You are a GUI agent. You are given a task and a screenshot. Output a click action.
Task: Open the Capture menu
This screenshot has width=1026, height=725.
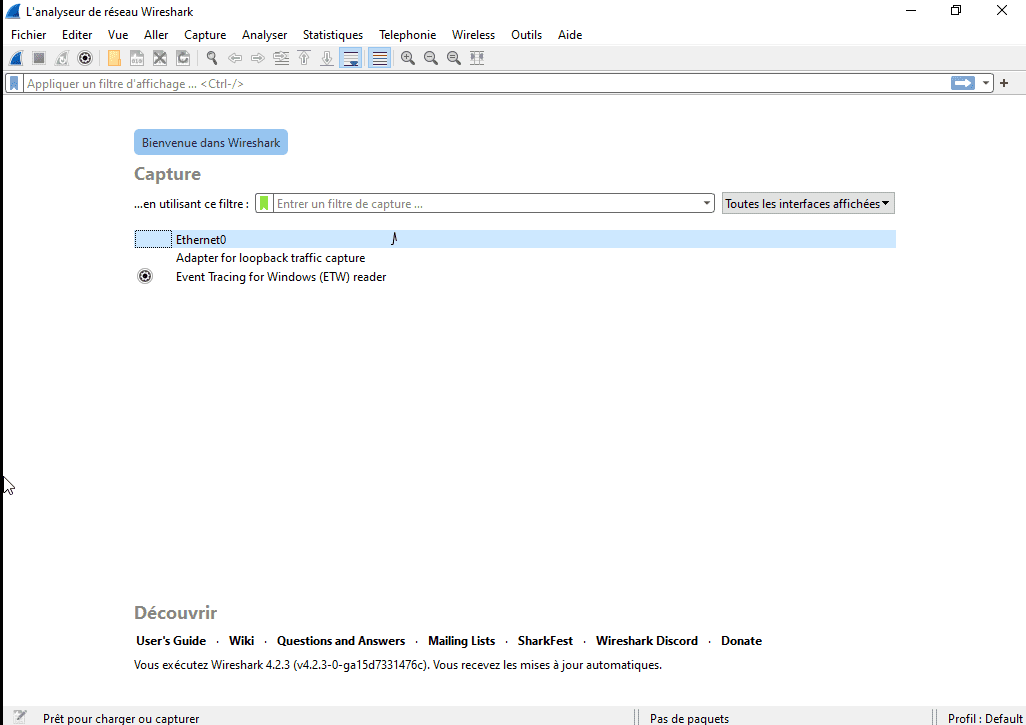click(x=205, y=35)
